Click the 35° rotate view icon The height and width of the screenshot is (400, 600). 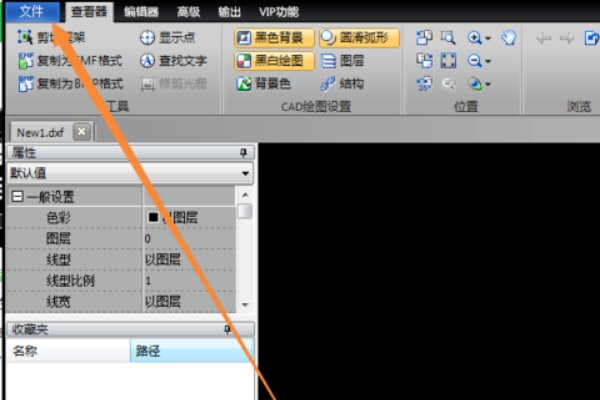coord(424,83)
